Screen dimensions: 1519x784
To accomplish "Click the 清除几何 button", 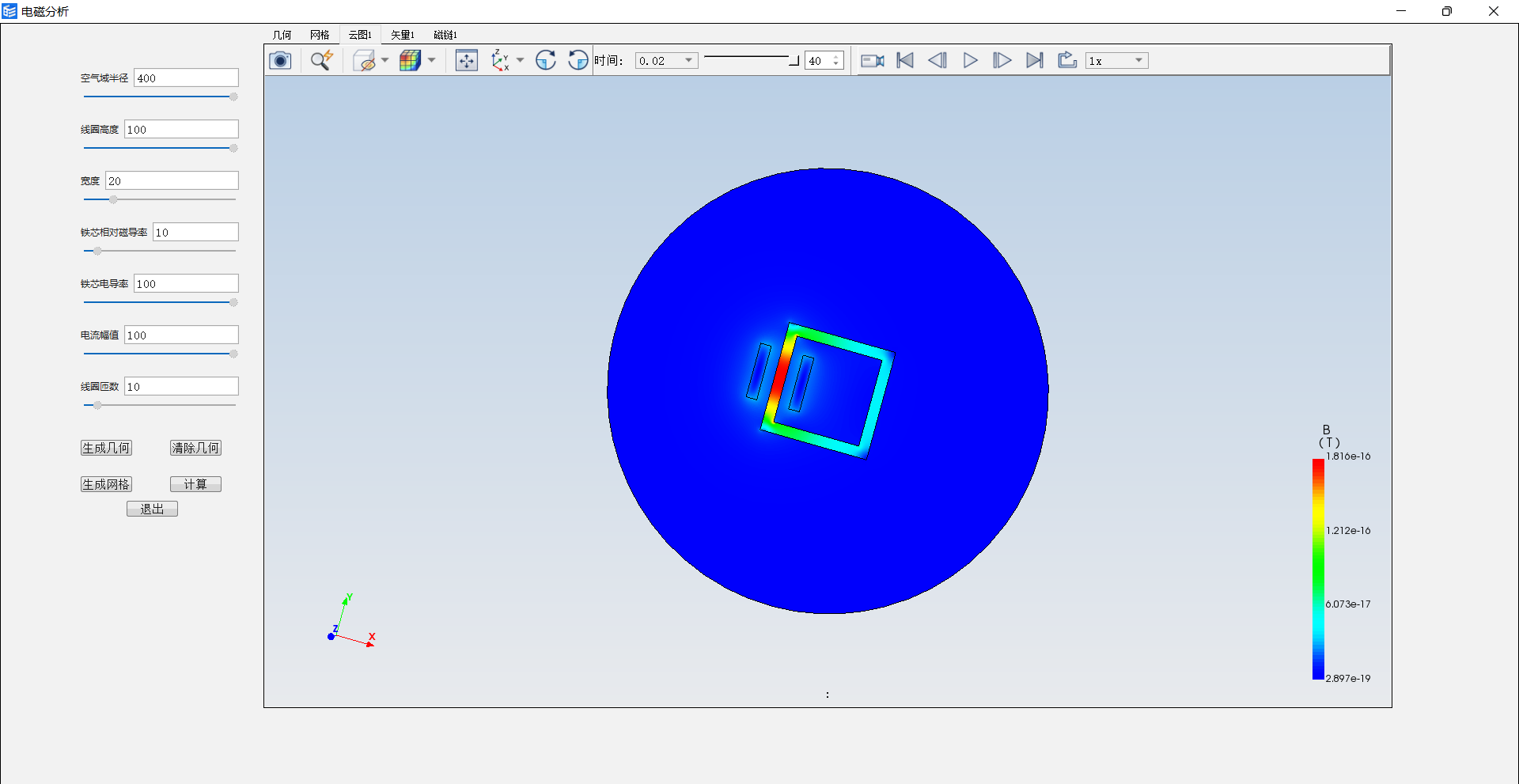I will click(x=195, y=448).
